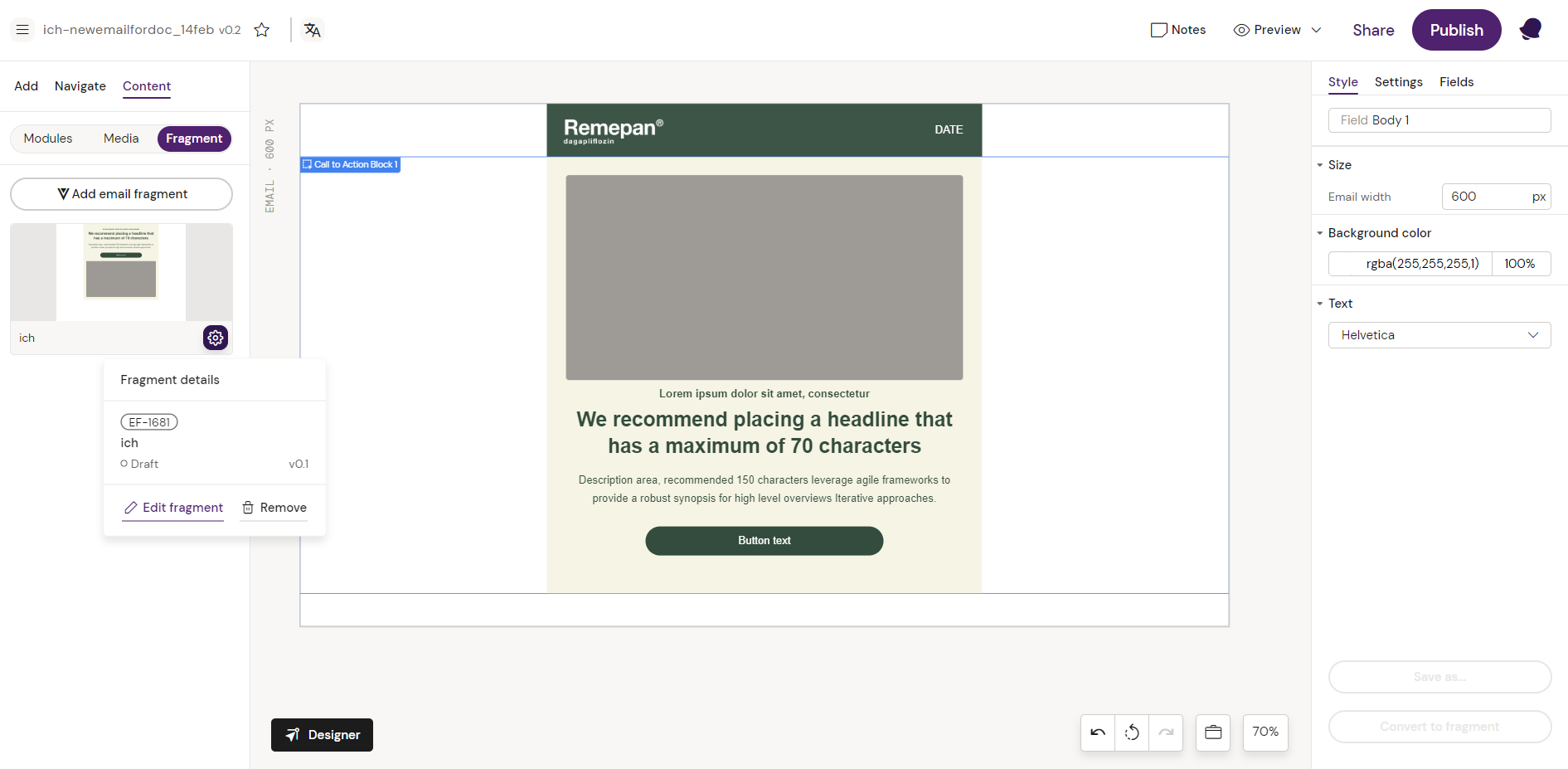Click Edit fragment link
Image resolution: width=1568 pixels, height=769 pixels.
click(173, 508)
